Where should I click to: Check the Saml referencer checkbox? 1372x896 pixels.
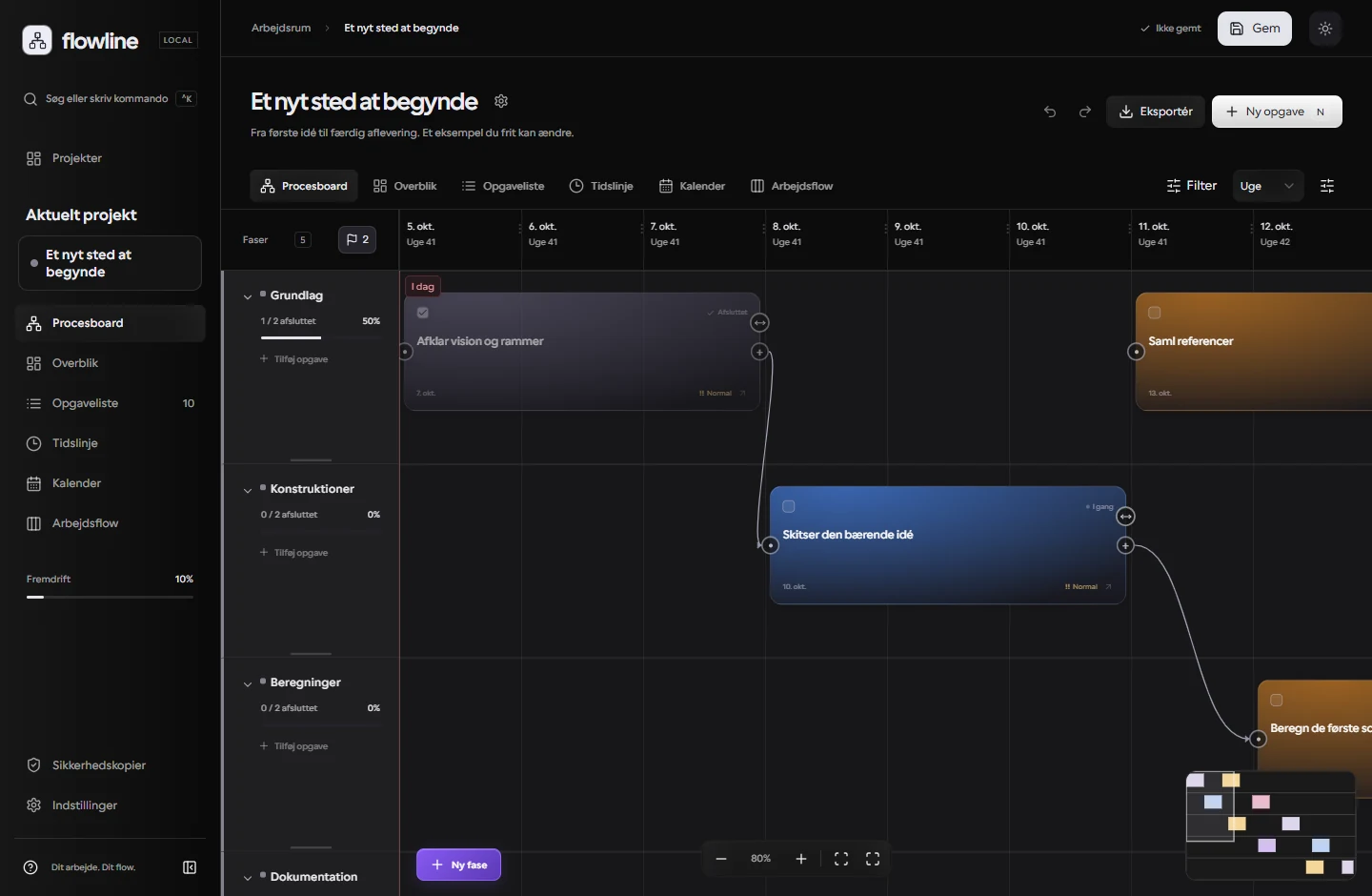[1155, 313]
